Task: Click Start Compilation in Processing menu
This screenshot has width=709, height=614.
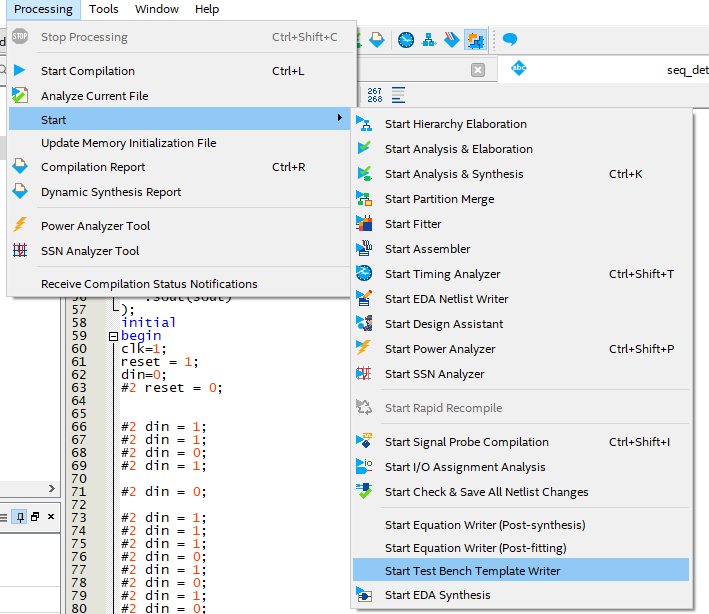Action: [87, 71]
